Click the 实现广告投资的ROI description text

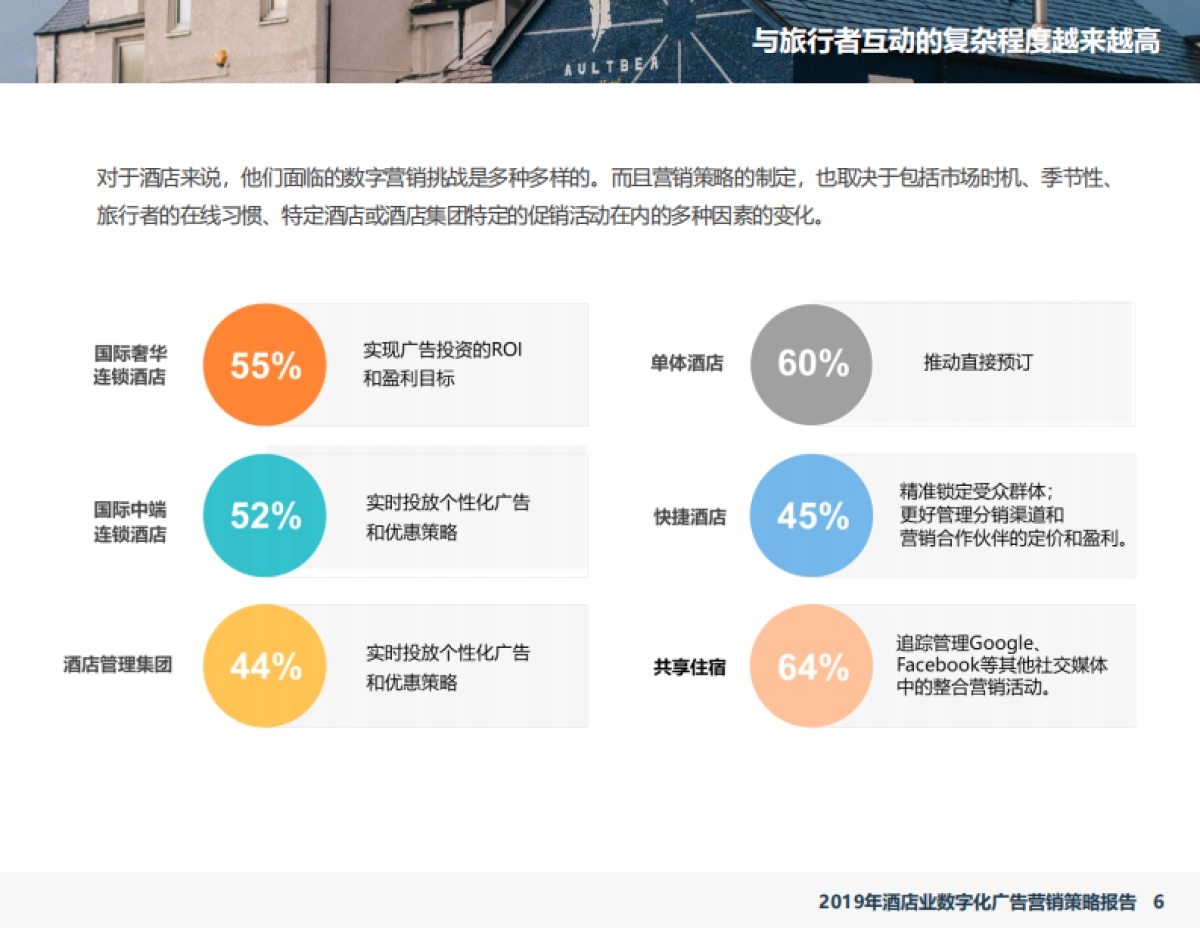(x=444, y=350)
